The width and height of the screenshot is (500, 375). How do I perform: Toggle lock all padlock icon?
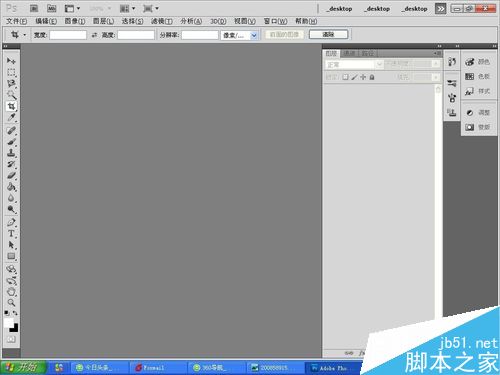click(372, 77)
